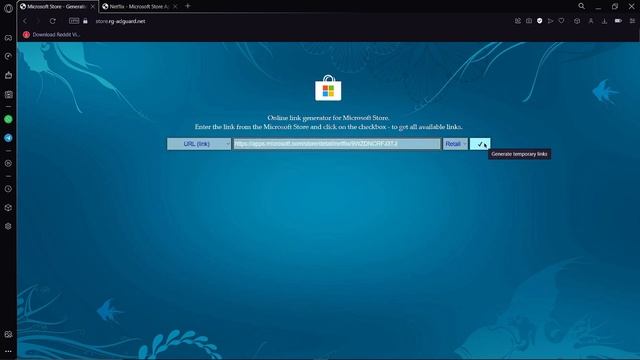The image size is (640, 360).
Task: Open the Opera menu logo button
Action: tap(8, 8)
